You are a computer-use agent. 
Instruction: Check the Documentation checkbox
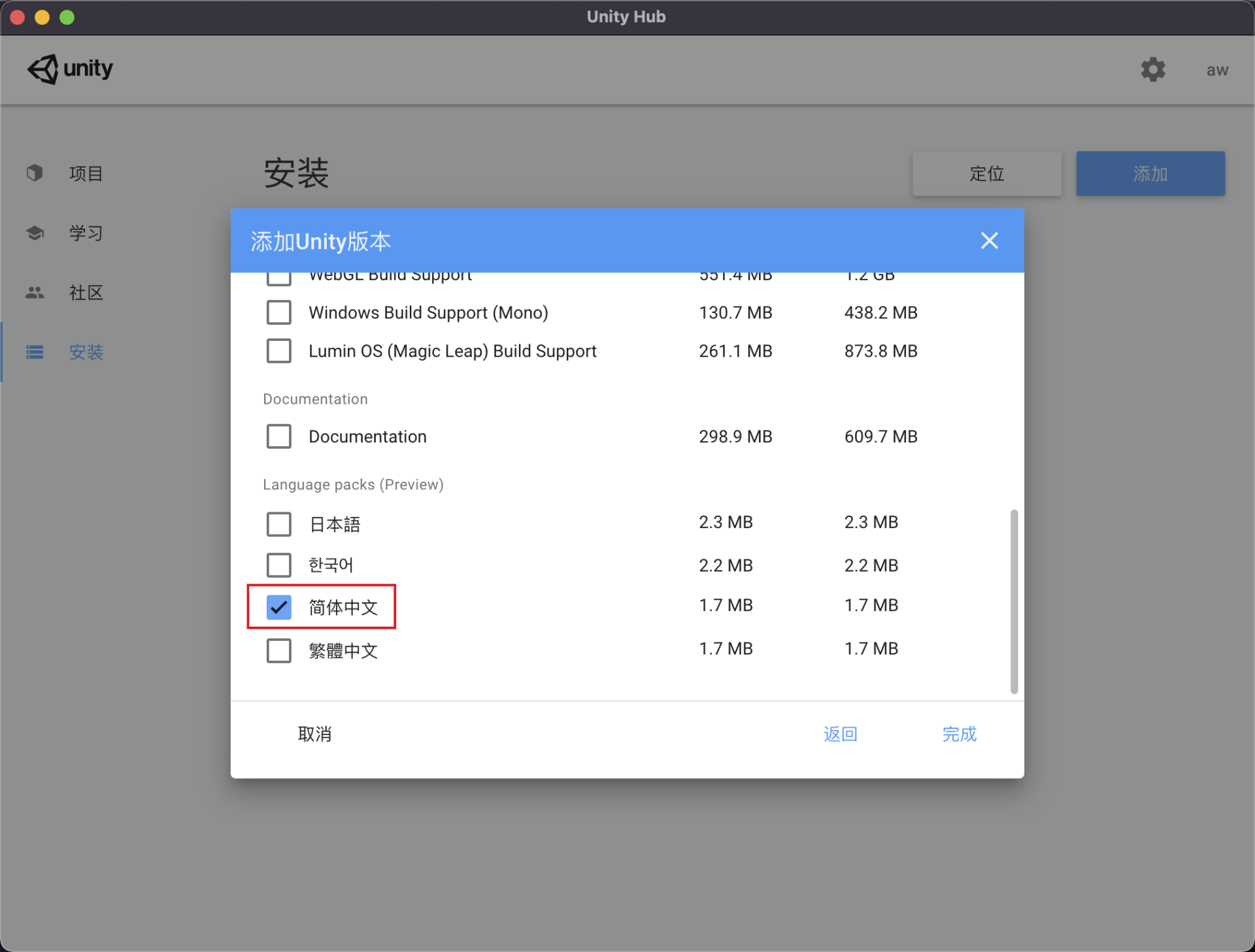[279, 436]
